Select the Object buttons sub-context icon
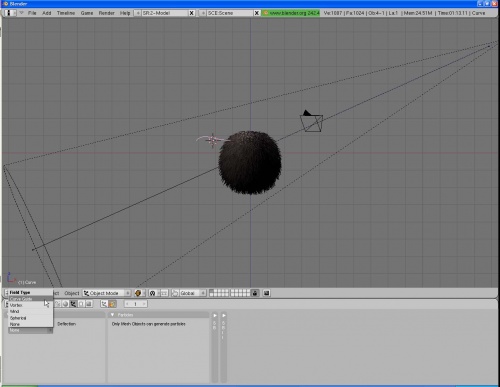The image size is (500, 387). coord(104,304)
